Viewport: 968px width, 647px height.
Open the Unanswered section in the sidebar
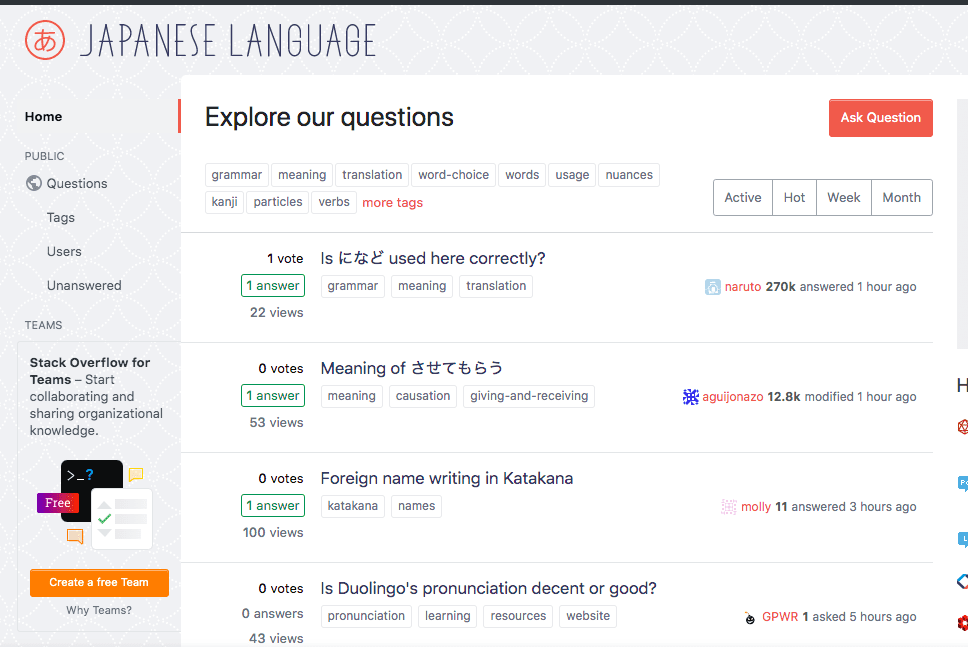coord(84,285)
